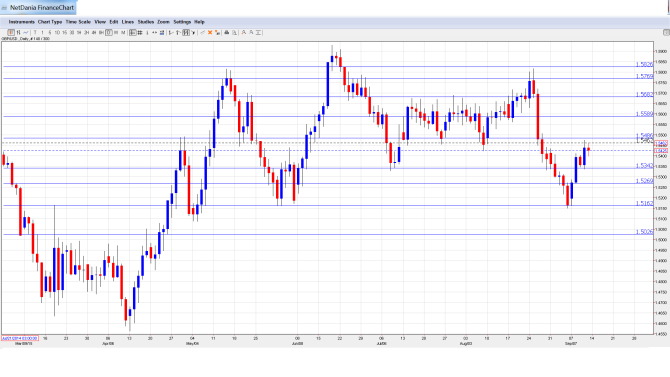Switch to 1-hour time scale
The height and width of the screenshot is (377, 670).
(79, 32)
